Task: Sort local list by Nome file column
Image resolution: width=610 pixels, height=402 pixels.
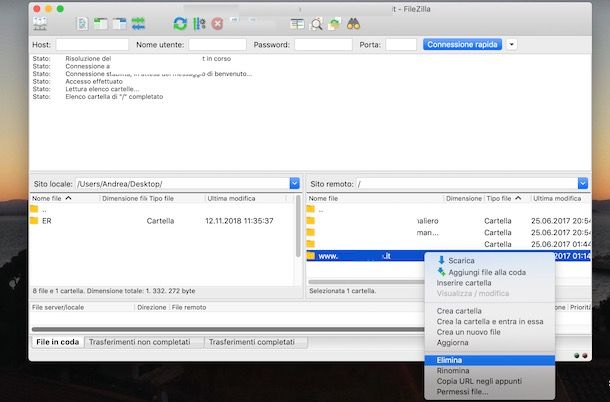Action: point(51,198)
